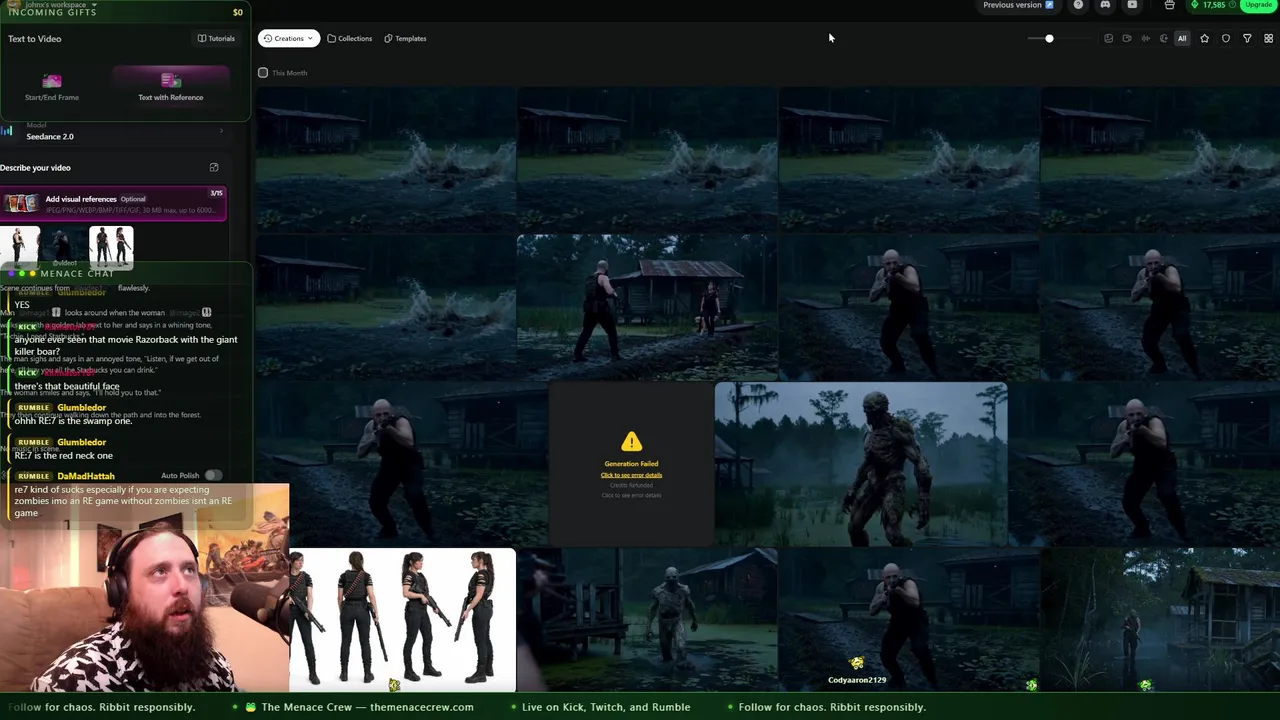Click the 3/15 reference counter badge

click(x=216, y=193)
